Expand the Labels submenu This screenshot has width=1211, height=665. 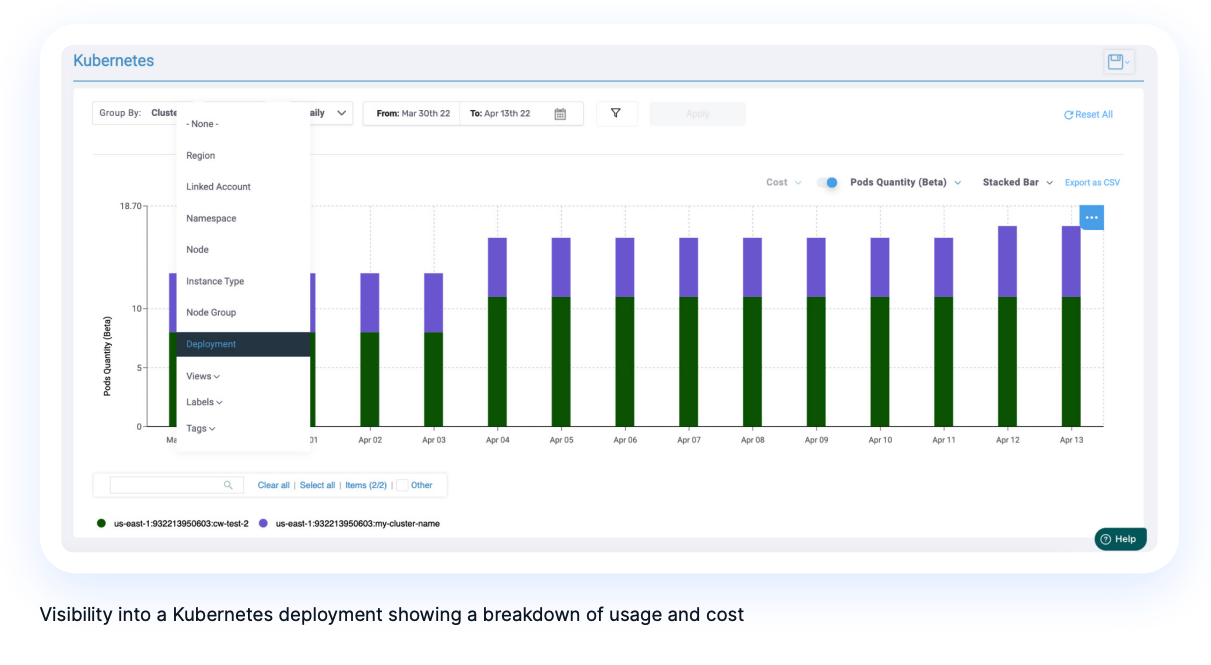pyautogui.click(x=204, y=402)
